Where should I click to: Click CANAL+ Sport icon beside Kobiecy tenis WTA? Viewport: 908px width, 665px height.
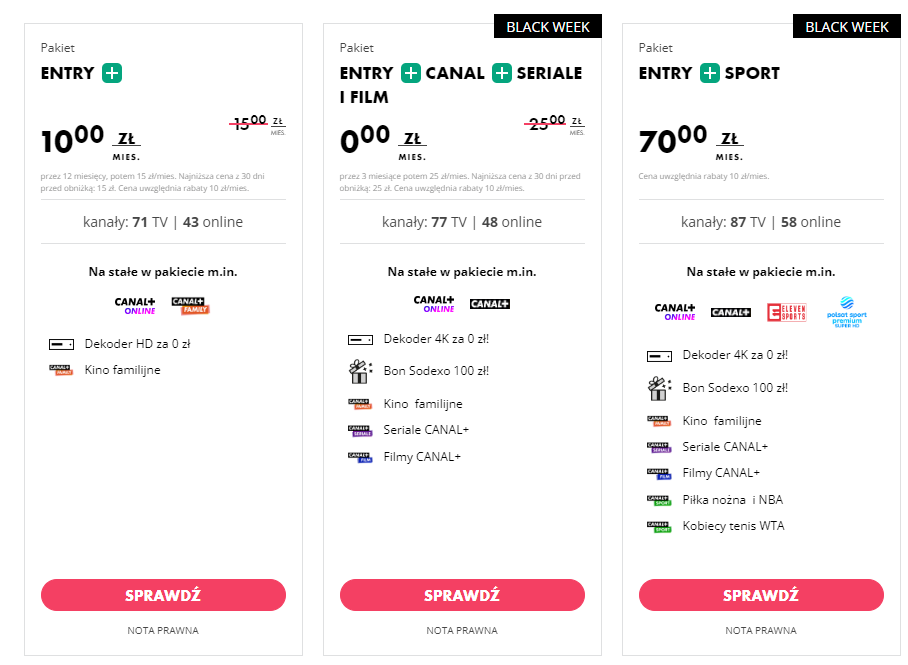click(x=659, y=527)
